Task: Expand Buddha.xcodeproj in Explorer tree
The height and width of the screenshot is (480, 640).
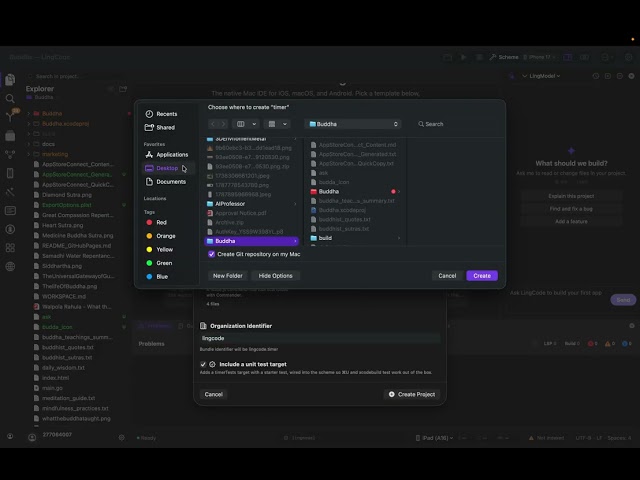Action: click(29, 124)
